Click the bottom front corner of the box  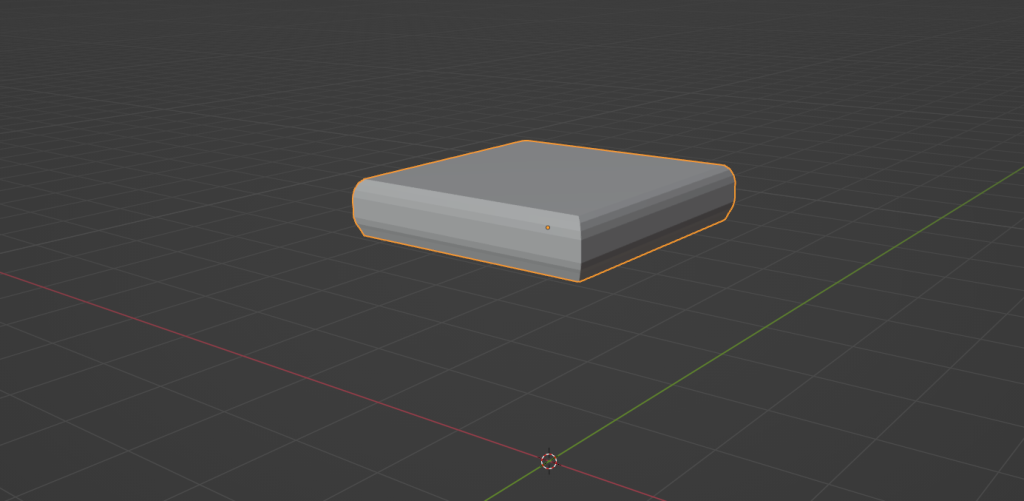pyautogui.click(x=579, y=280)
